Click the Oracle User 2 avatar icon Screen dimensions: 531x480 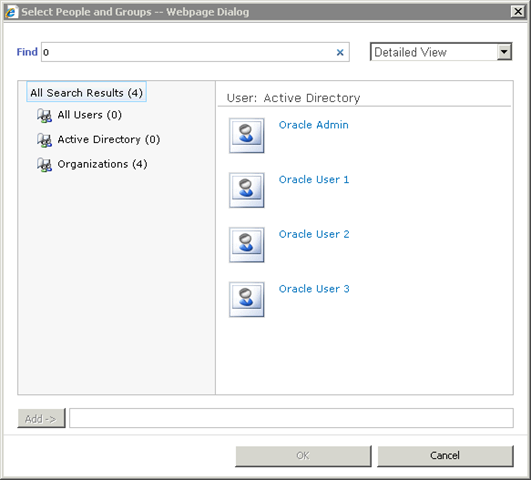pos(247,245)
